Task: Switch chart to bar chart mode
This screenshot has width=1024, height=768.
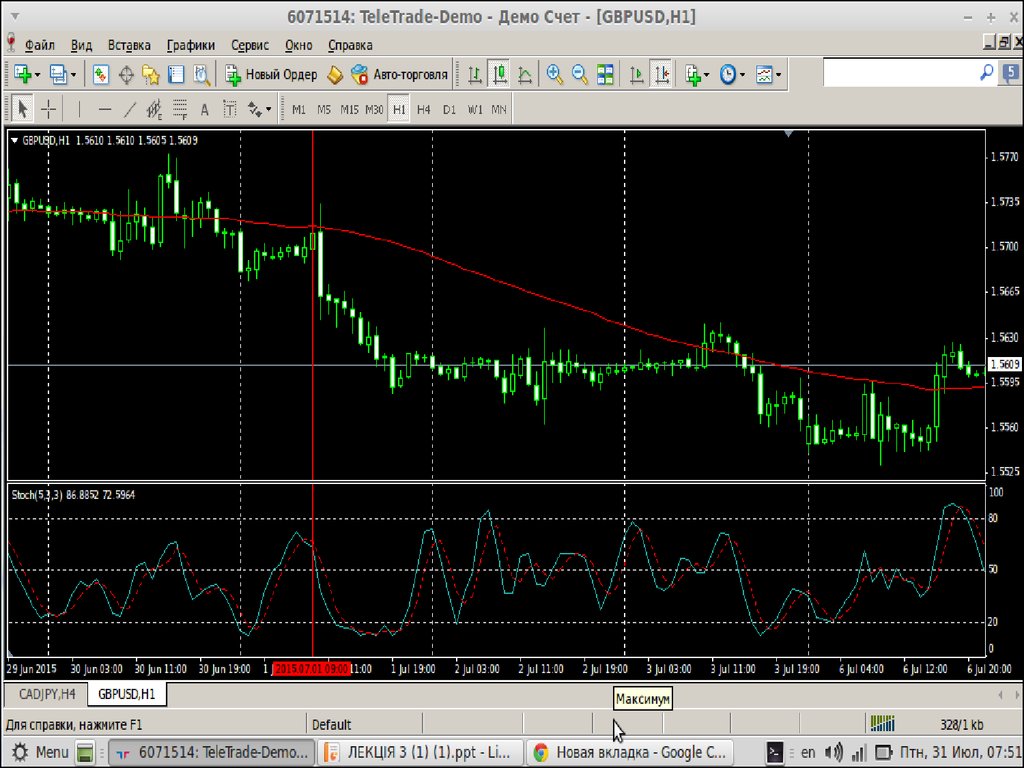Action: (475, 74)
